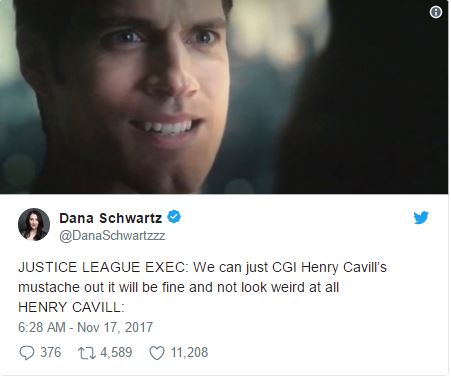Click the reply speech bubble icon
Viewport: 451px width, 377px height.
(x=27, y=353)
